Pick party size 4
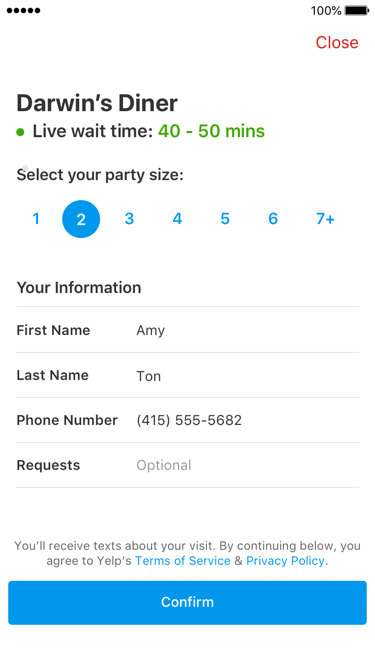375x667 pixels. coord(177,219)
